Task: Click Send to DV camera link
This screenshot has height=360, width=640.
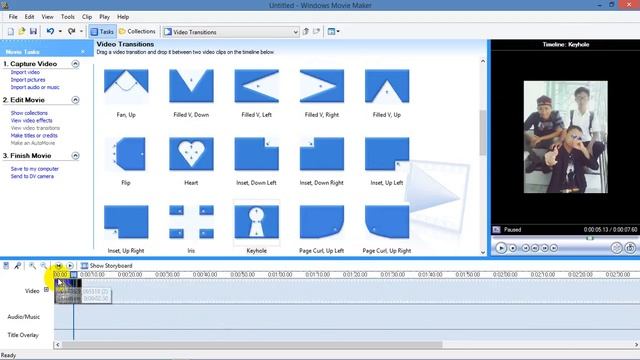Action: [32, 176]
